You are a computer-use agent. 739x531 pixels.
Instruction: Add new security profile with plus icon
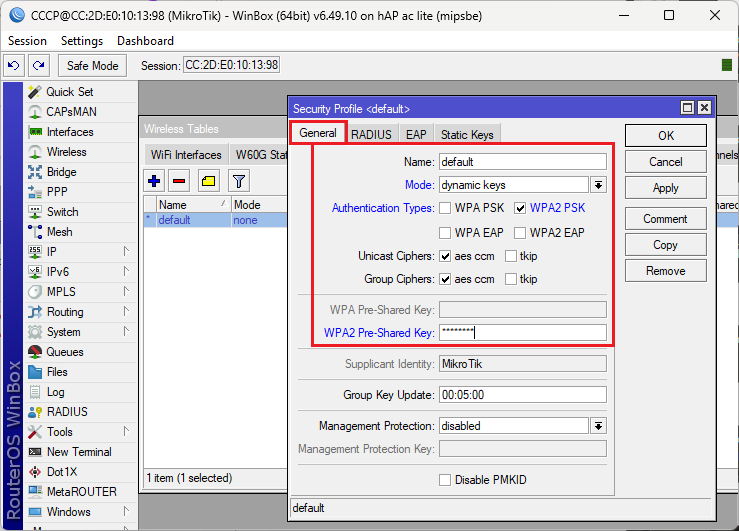(154, 181)
